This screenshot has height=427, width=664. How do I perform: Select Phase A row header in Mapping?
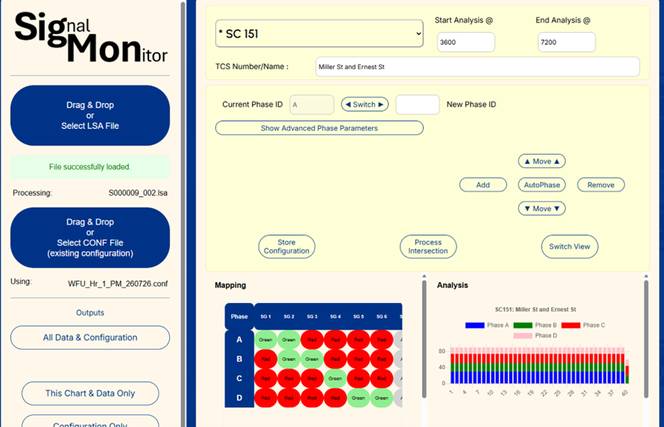pos(239,340)
